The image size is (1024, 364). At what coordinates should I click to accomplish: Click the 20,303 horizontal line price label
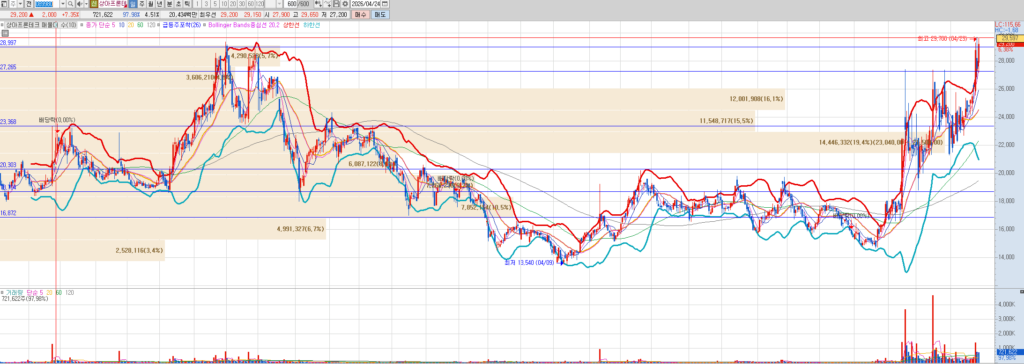point(8,165)
